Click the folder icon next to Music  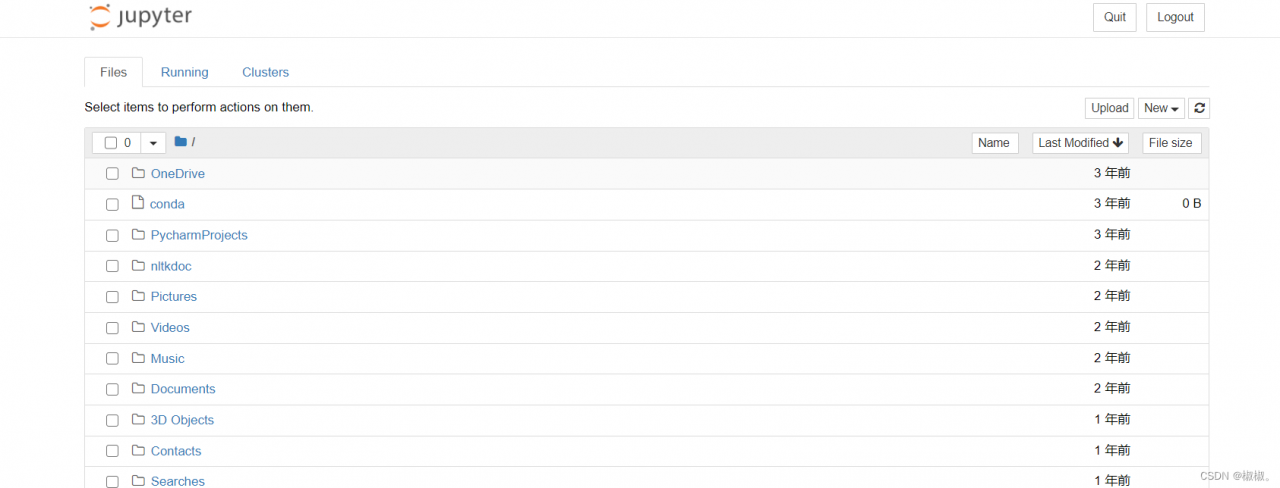point(138,358)
